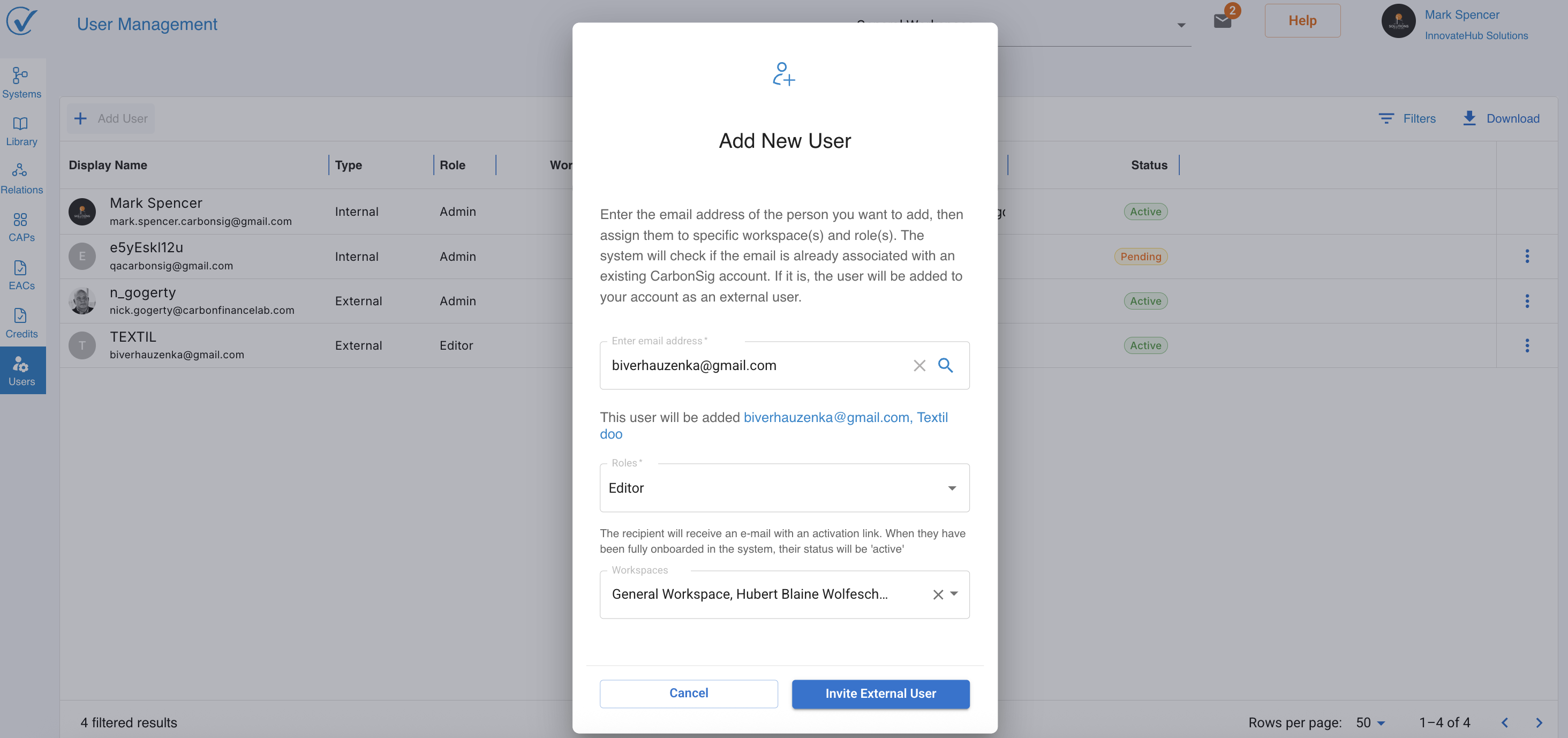The height and width of the screenshot is (738, 1568).
Task: Expand the Workspaces dropdown arrow
Action: (954, 594)
